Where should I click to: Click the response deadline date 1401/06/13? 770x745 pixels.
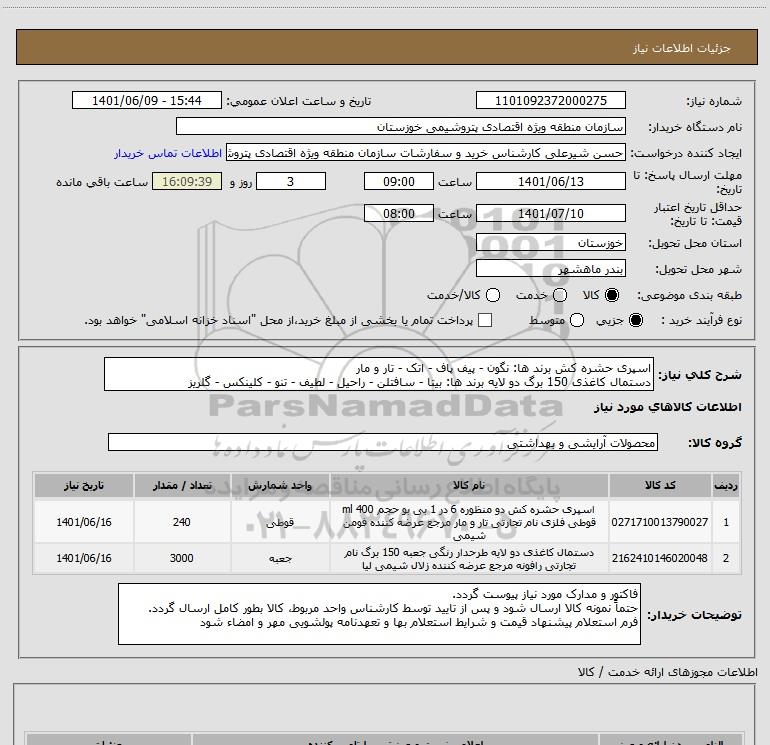tap(550, 181)
